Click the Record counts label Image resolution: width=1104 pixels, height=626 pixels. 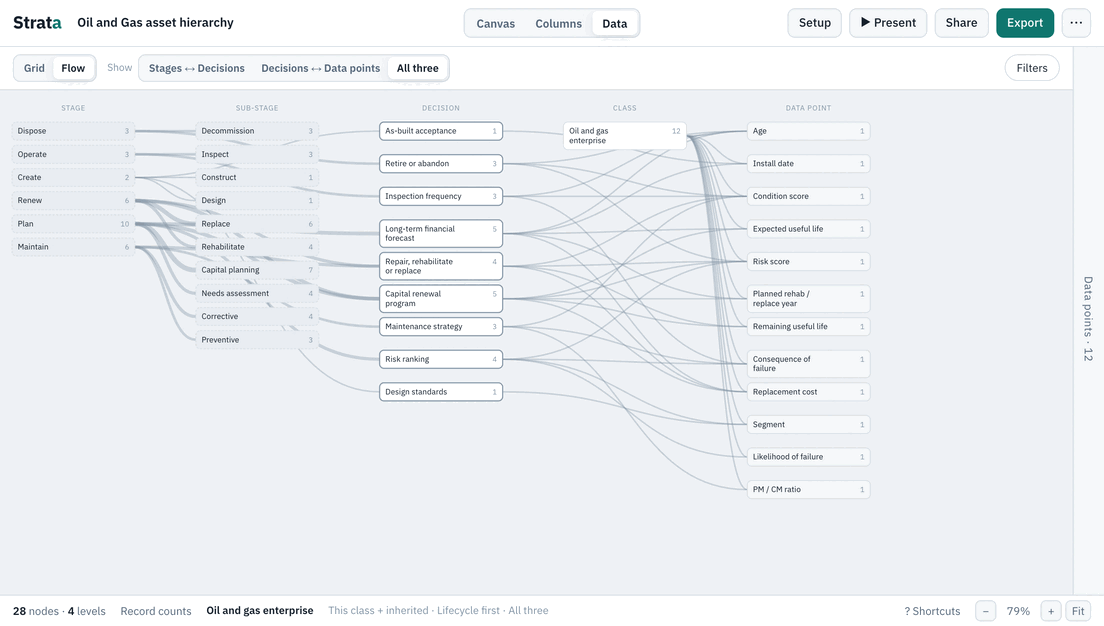tap(156, 611)
